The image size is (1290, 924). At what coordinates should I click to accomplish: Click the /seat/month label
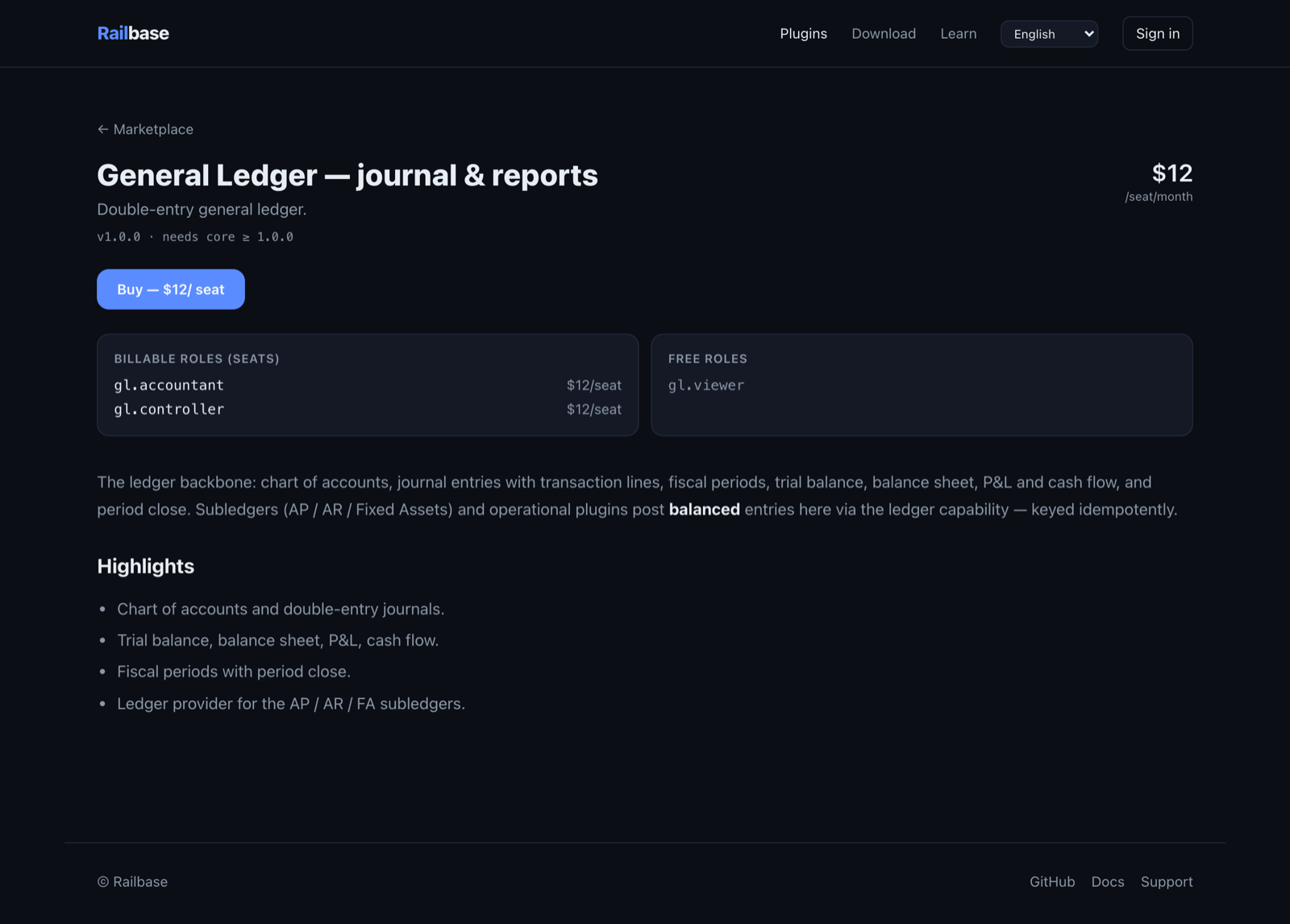pyautogui.click(x=1159, y=197)
